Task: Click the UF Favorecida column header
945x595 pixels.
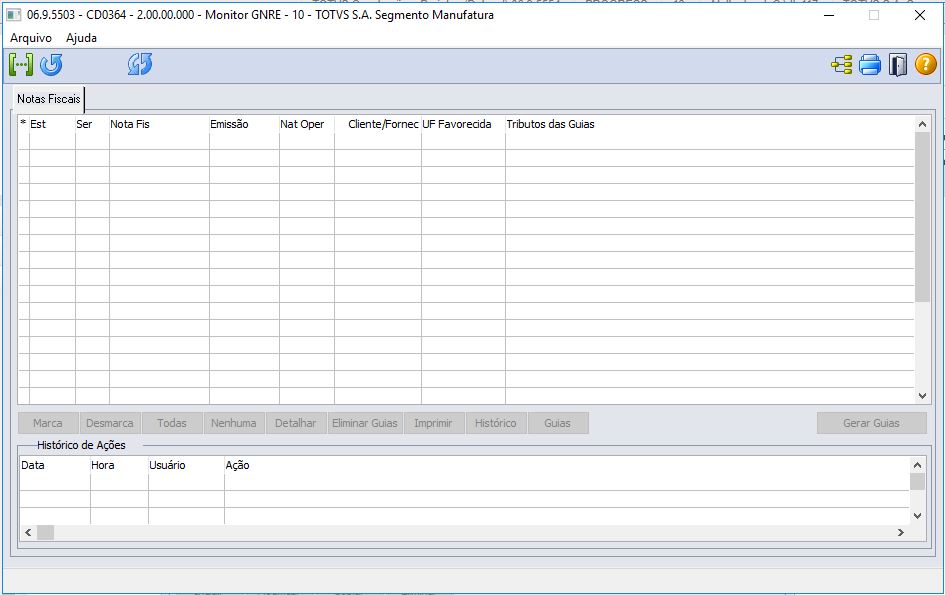Action: [463, 124]
